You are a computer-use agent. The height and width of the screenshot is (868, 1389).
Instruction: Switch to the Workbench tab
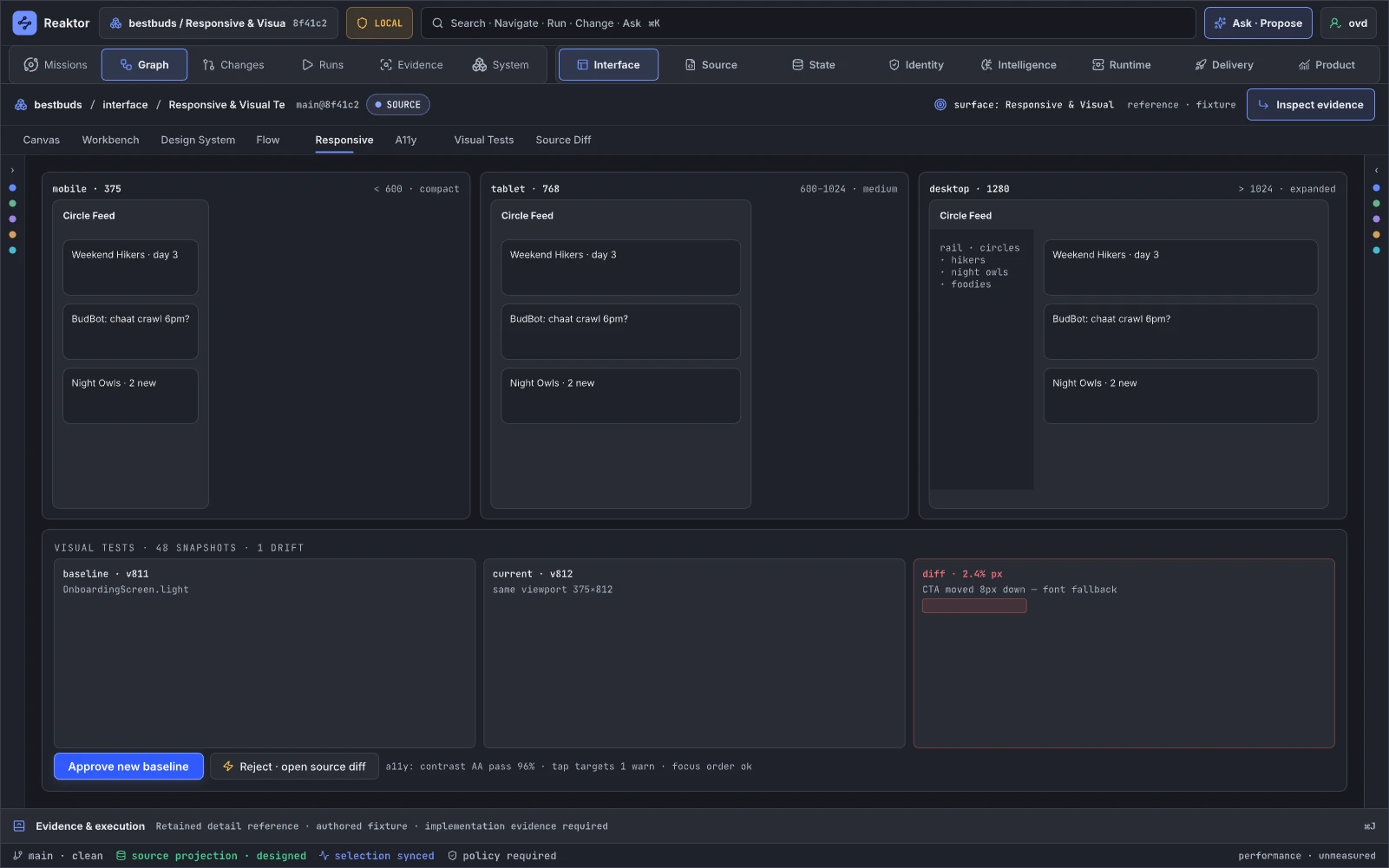[110, 140]
